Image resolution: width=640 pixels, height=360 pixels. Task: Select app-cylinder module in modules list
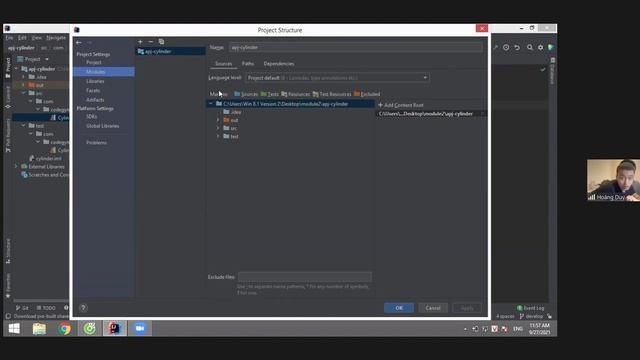coord(170,51)
